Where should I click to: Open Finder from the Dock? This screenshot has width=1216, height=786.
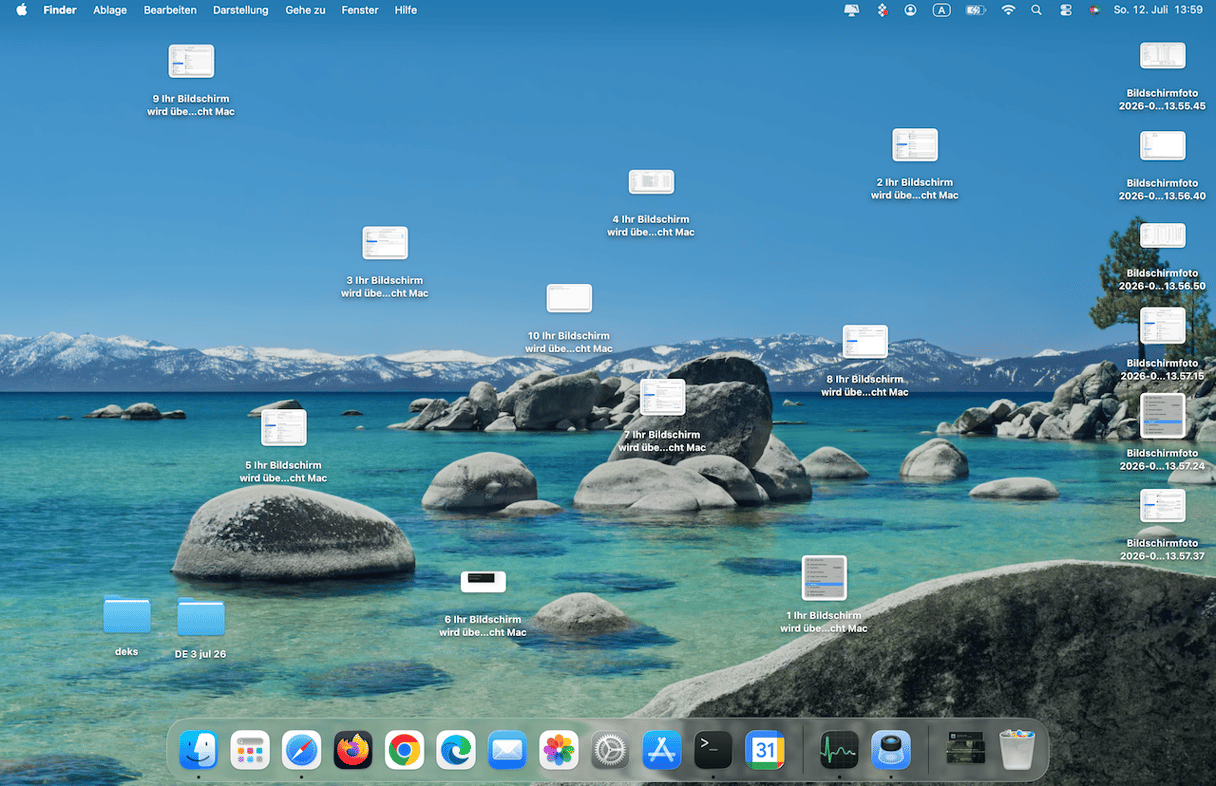tap(199, 750)
